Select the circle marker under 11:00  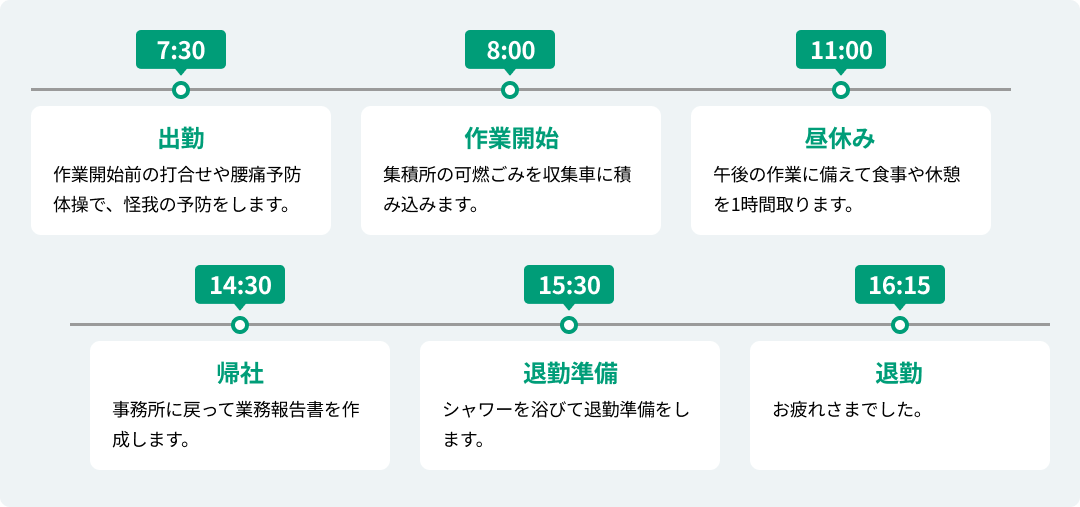841,90
